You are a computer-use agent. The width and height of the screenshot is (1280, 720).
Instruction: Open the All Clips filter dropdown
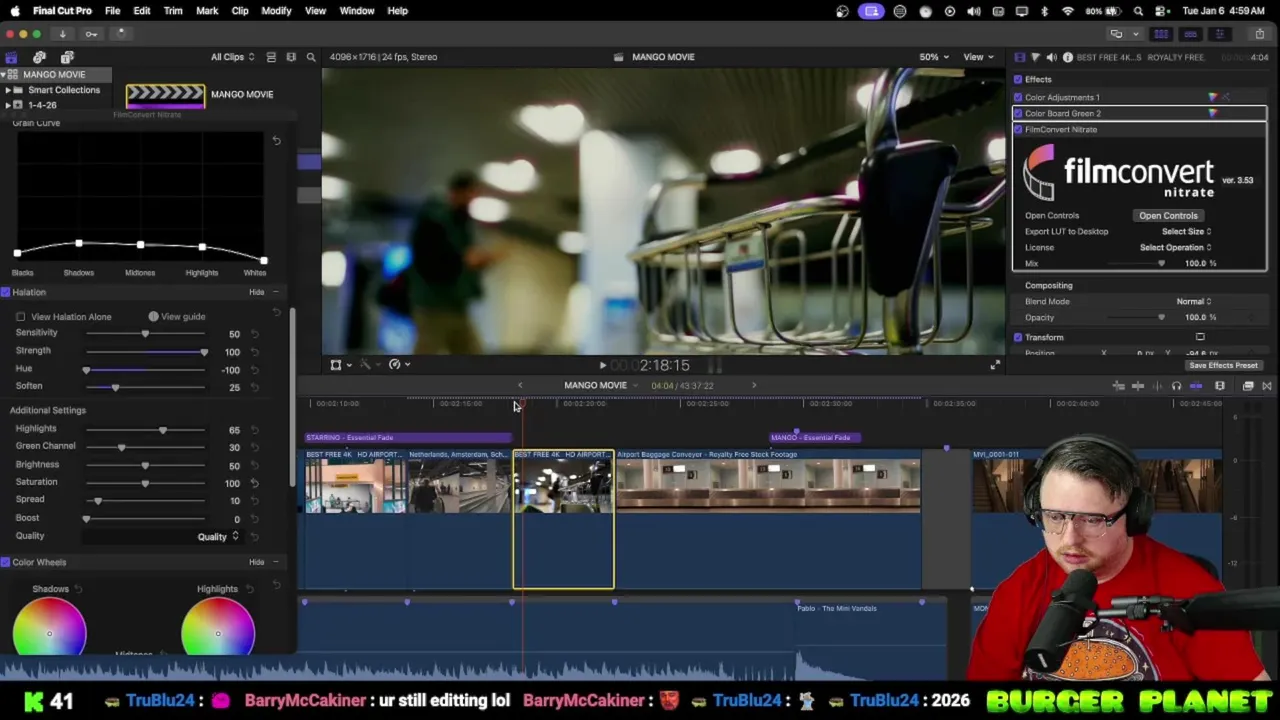point(232,57)
